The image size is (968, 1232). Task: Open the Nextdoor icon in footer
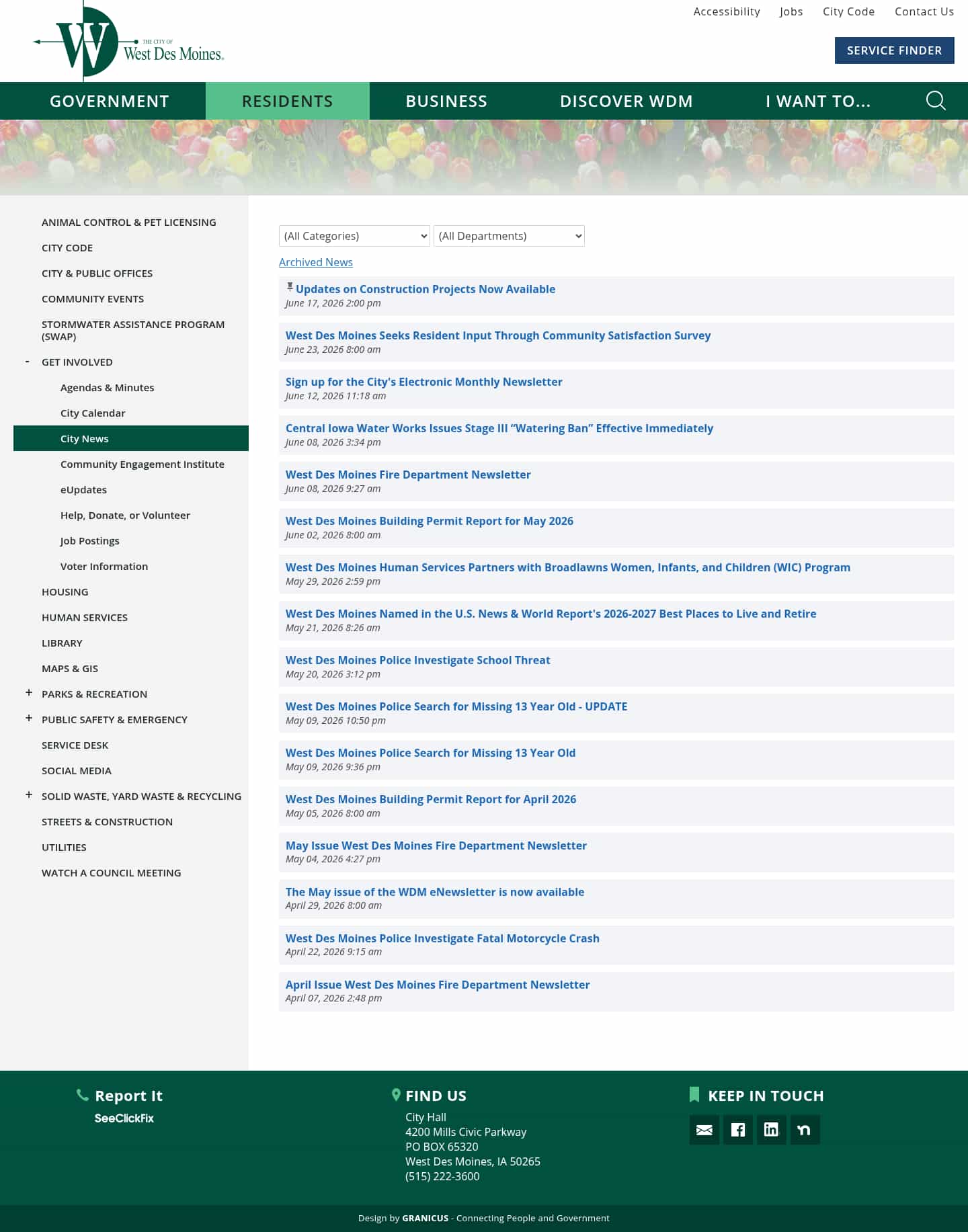click(805, 1130)
